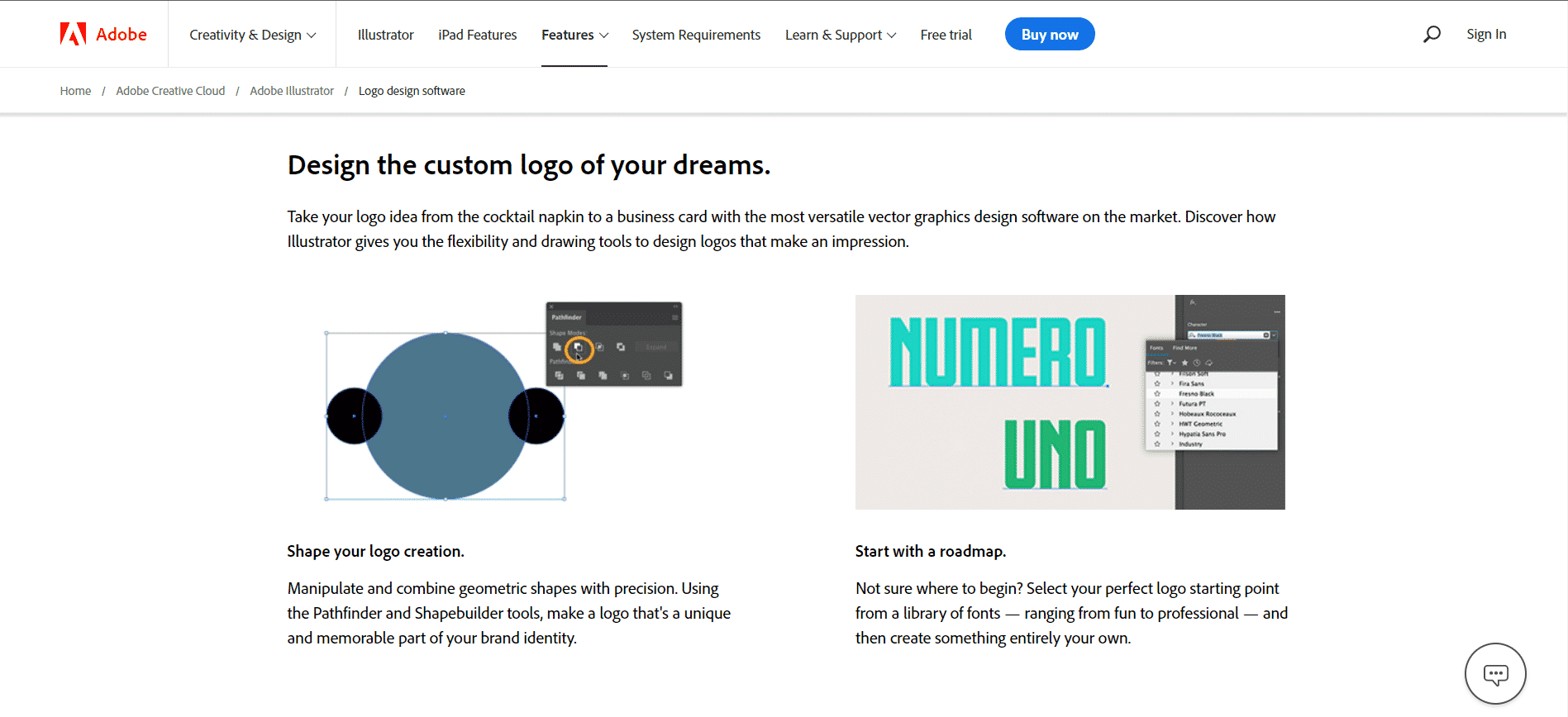The width and height of the screenshot is (1568, 717).
Task: Click the orange-circled Pathfinder shape mode icon
Action: click(x=579, y=349)
